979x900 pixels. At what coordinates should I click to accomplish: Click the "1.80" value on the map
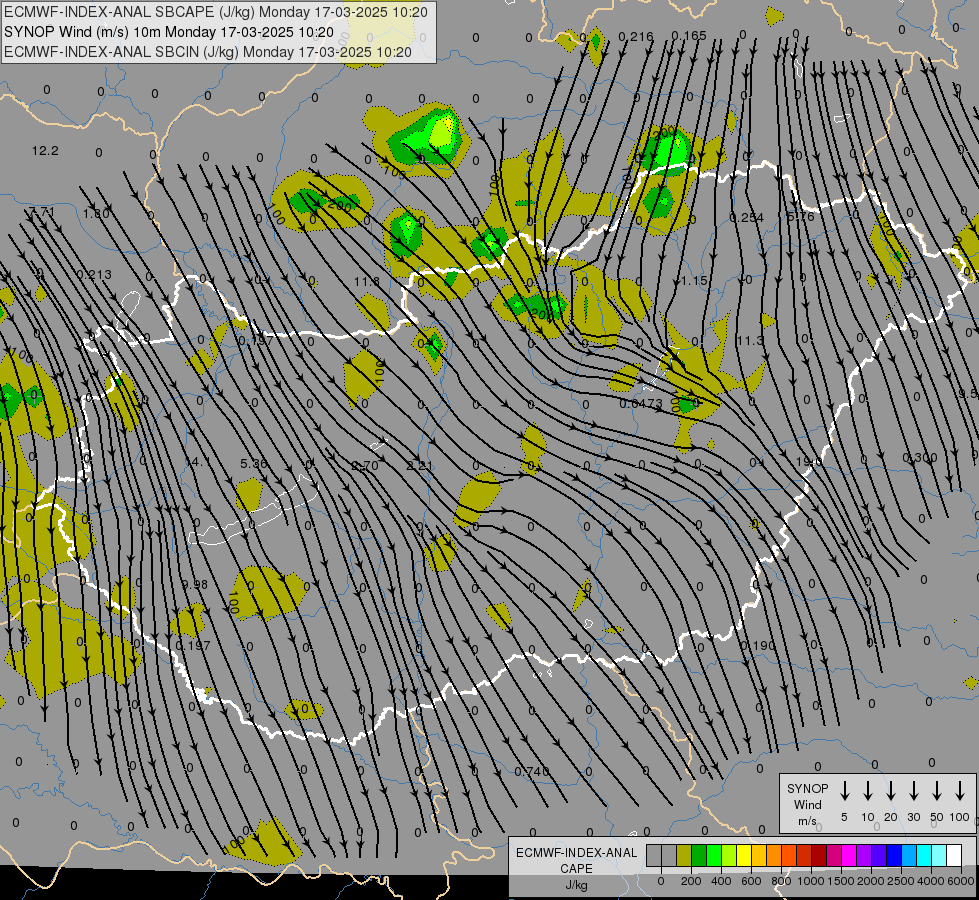point(96,214)
